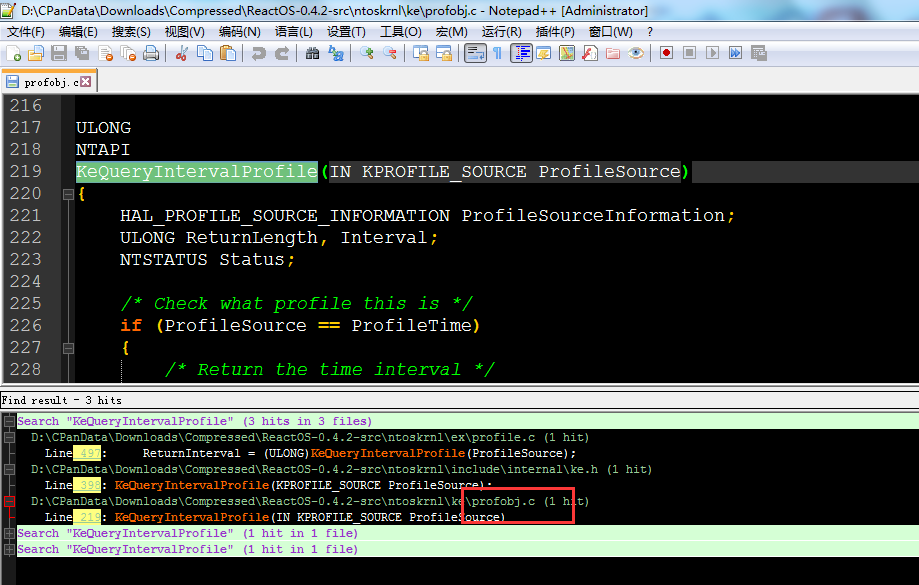Toggle Show All Characters pilcrow button
This screenshot has width=919, height=585.
(x=497, y=53)
